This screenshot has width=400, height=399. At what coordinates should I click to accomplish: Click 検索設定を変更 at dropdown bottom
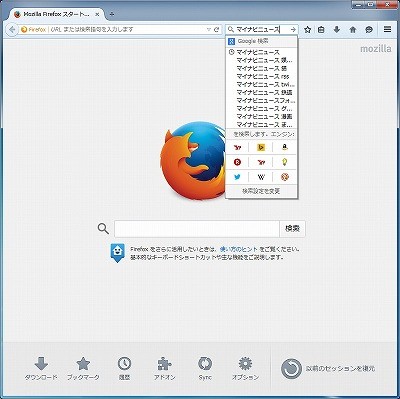point(261,191)
